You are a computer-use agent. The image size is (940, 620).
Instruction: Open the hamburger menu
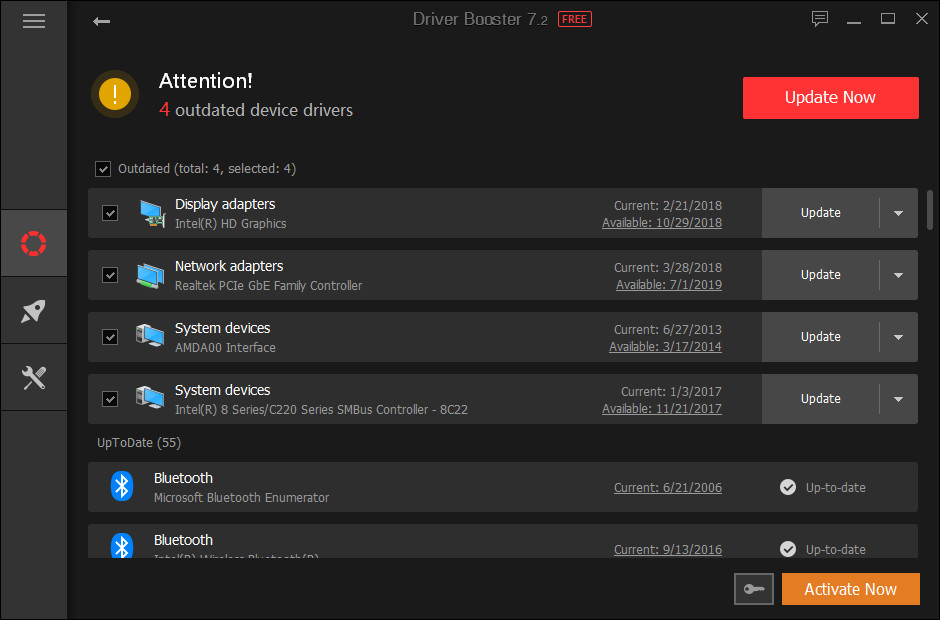coord(33,20)
